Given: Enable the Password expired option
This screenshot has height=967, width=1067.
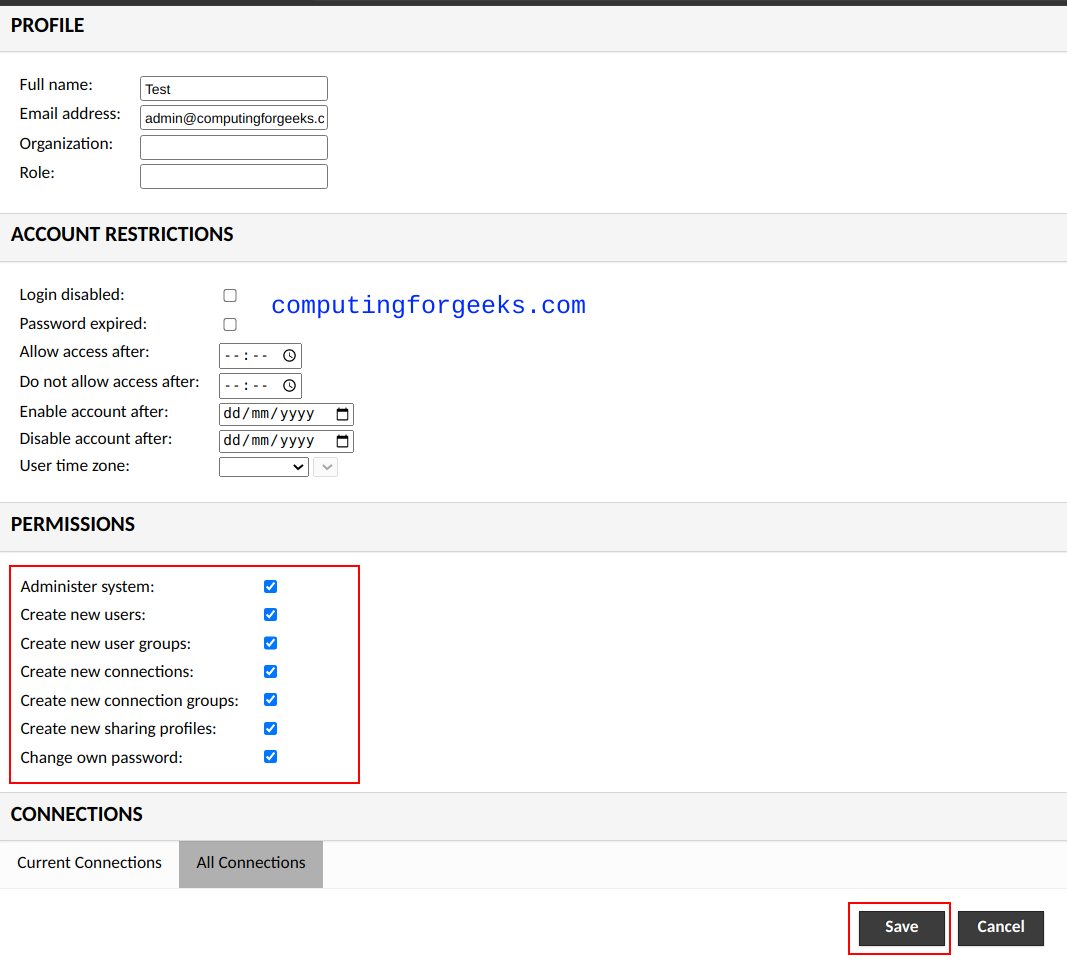Looking at the screenshot, I should (x=229, y=324).
